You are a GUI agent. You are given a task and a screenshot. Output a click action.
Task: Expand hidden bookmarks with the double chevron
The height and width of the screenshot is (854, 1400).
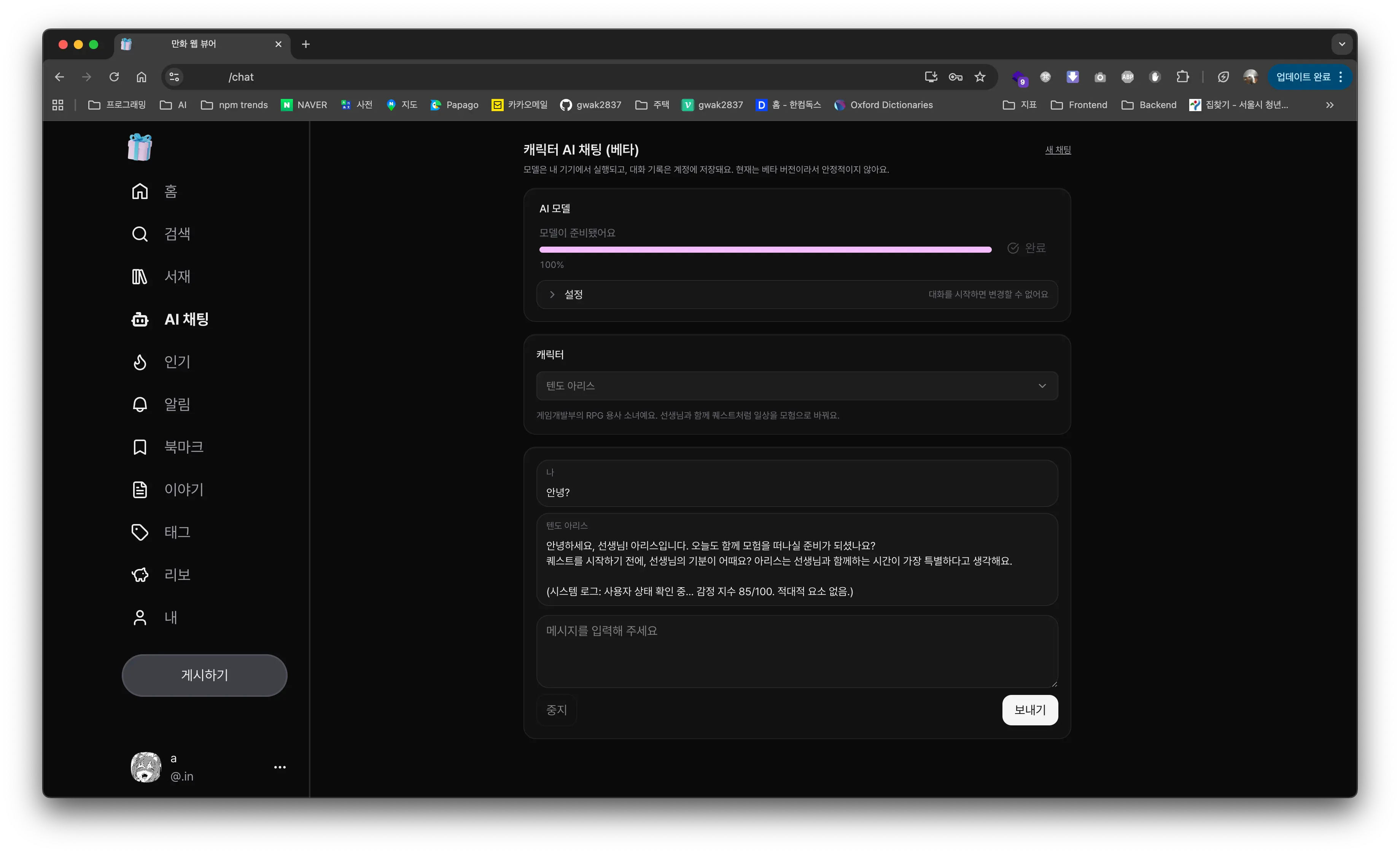coord(1330,105)
